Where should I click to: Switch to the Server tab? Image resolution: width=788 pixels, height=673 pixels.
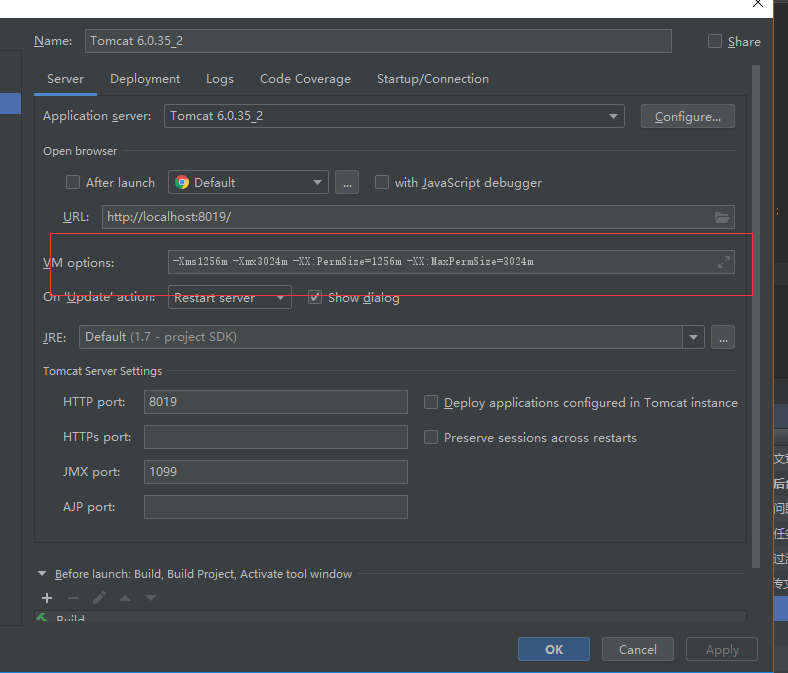[65, 79]
